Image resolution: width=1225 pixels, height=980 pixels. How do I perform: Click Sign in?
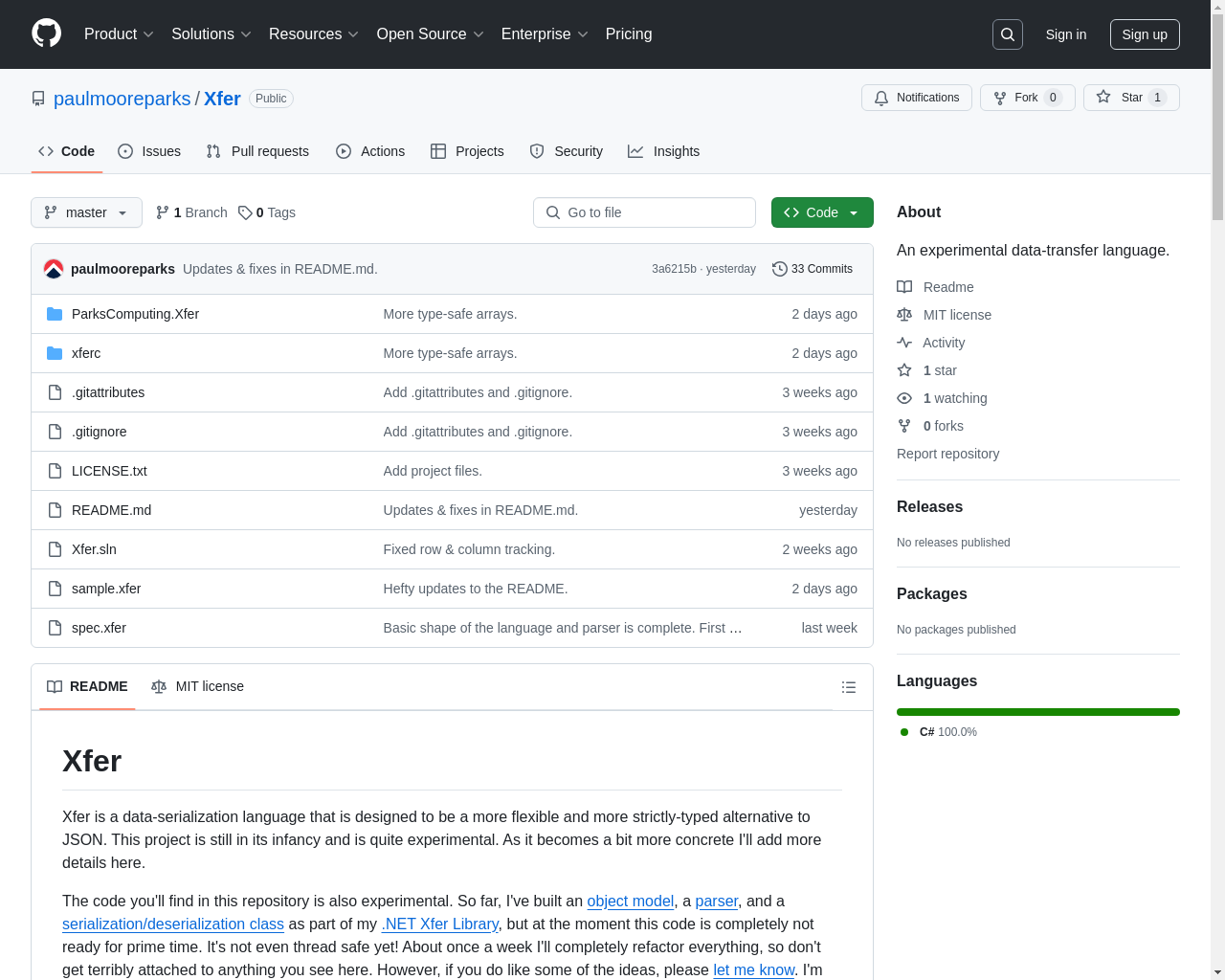click(x=1066, y=34)
